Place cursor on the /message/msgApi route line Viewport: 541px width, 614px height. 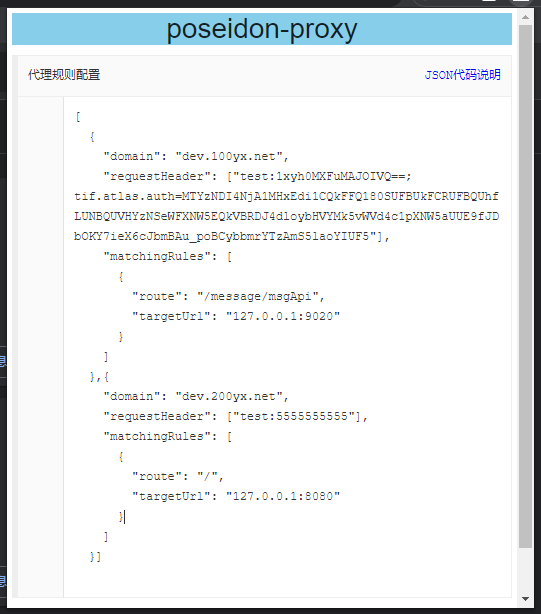[x=228, y=296]
